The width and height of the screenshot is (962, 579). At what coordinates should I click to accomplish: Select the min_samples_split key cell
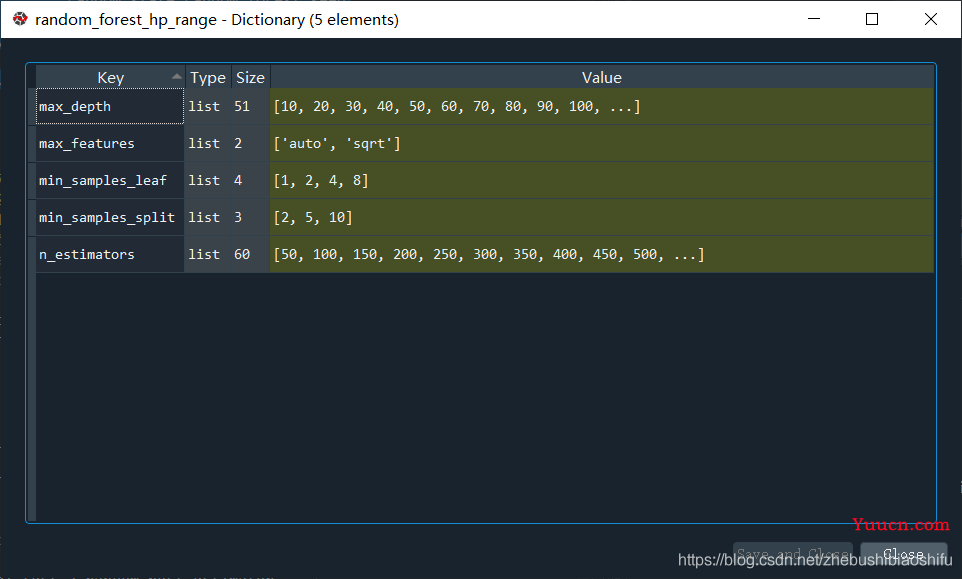click(110, 218)
